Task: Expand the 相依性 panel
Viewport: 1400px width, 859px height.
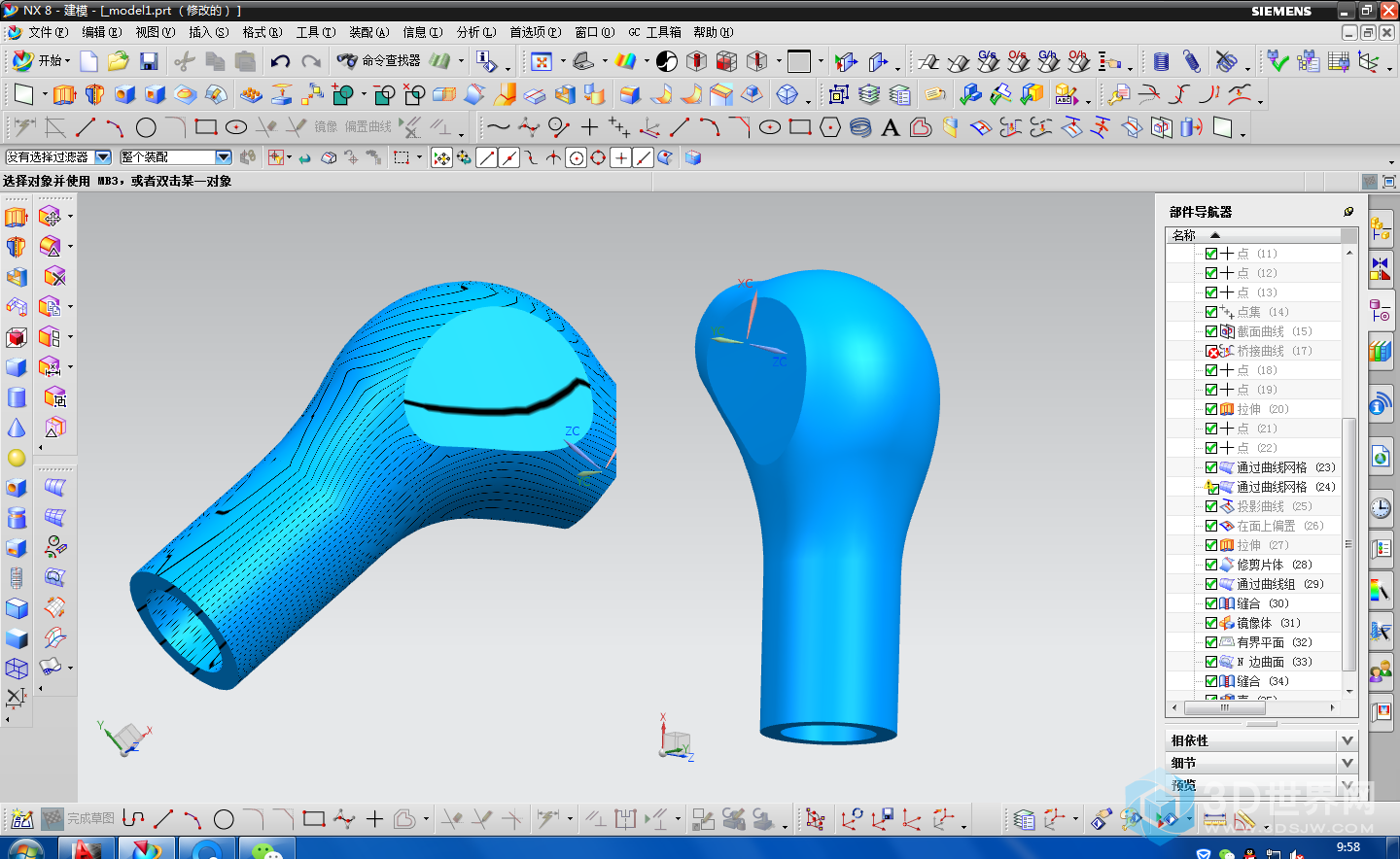Action: pos(1347,740)
